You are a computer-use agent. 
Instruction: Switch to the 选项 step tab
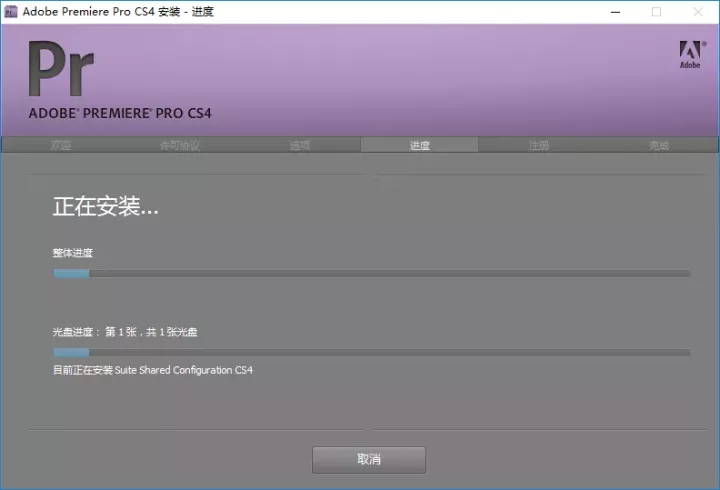(x=300, y=146)
